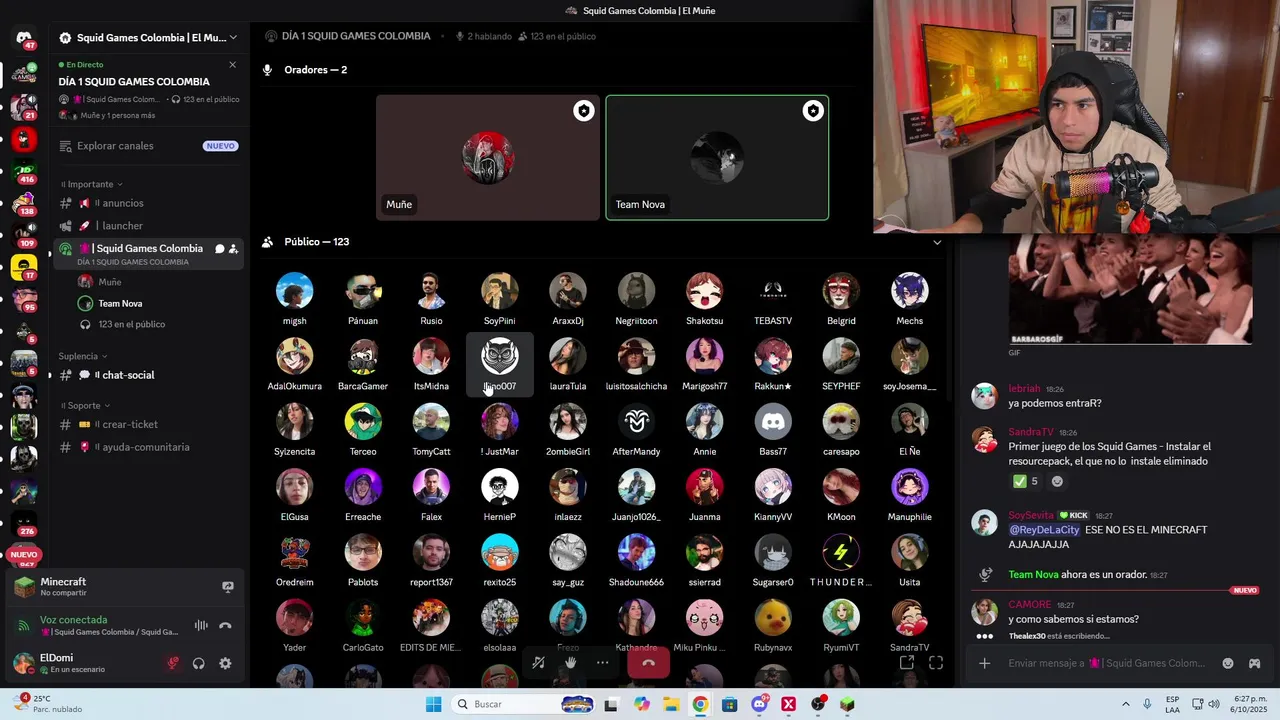Open noise suppression waveform icon

[201, 626]
